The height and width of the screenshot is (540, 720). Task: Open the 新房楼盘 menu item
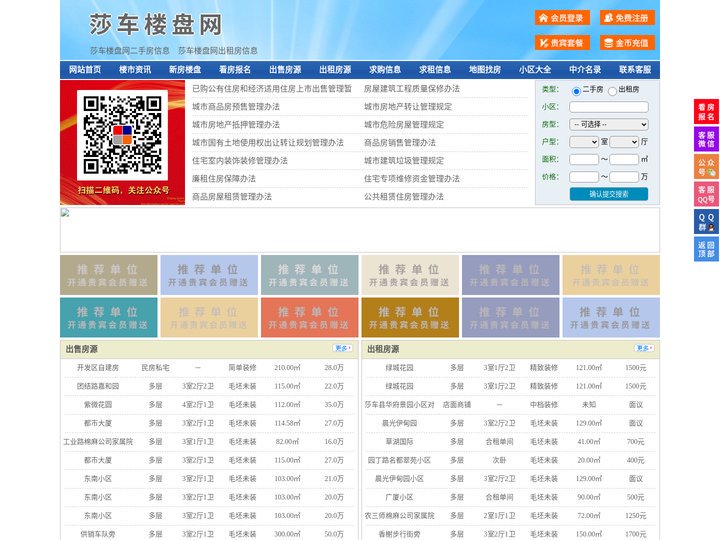(185, 70)
